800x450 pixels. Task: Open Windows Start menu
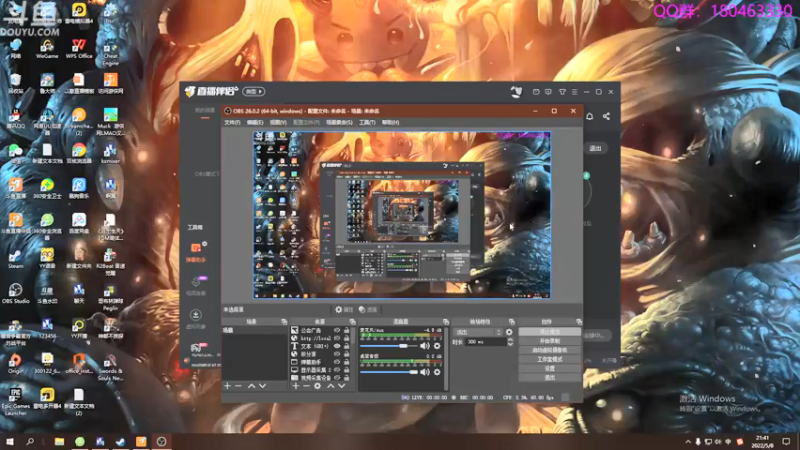pyautogui.click(x=10, y=441)
